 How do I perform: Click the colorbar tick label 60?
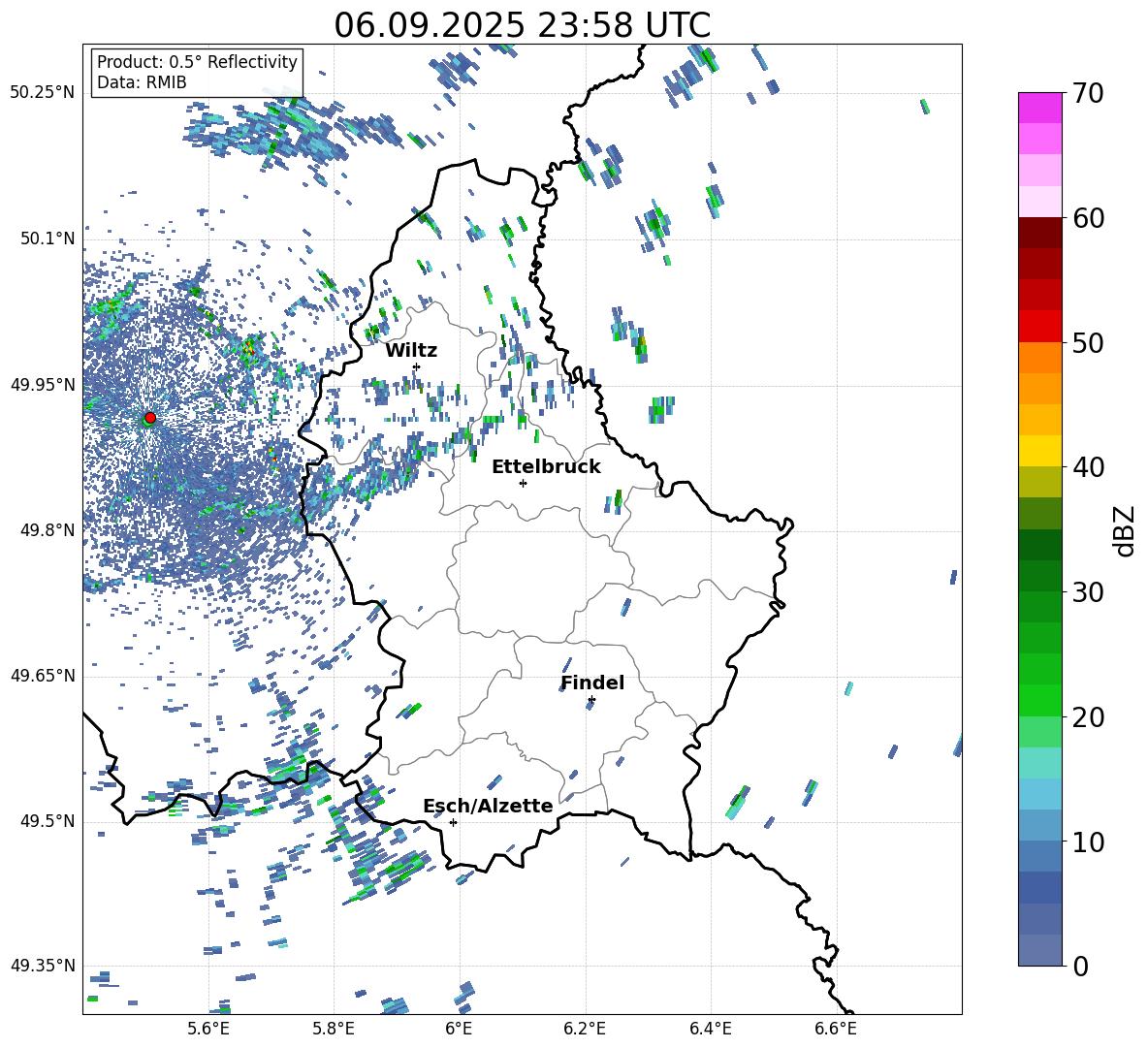pos(1089,218)
